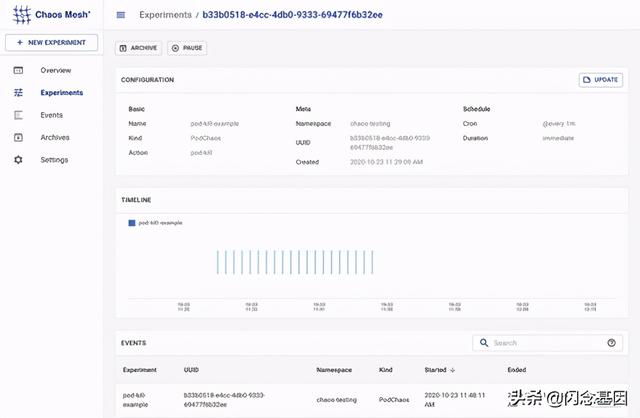Focus the Events search input field

click(x=545, y=343)
